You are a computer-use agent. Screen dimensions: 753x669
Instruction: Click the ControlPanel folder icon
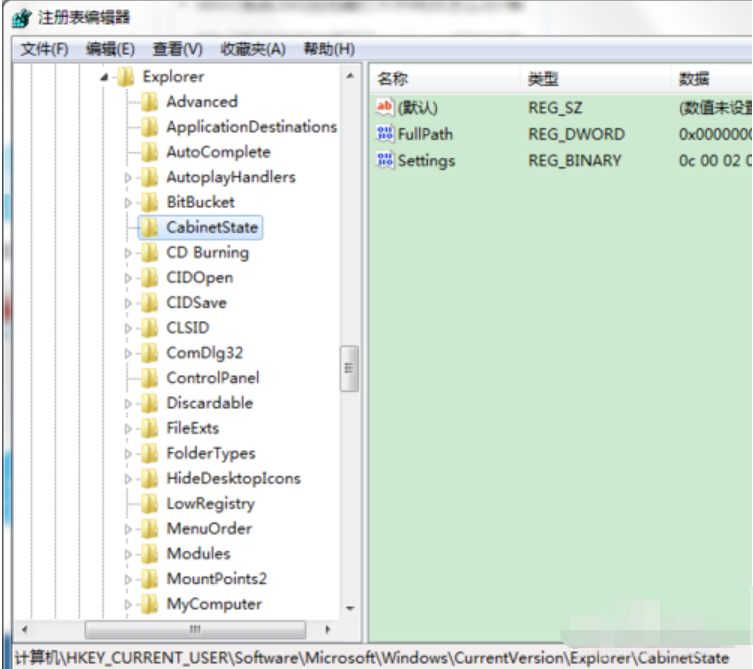coord(149,378)
